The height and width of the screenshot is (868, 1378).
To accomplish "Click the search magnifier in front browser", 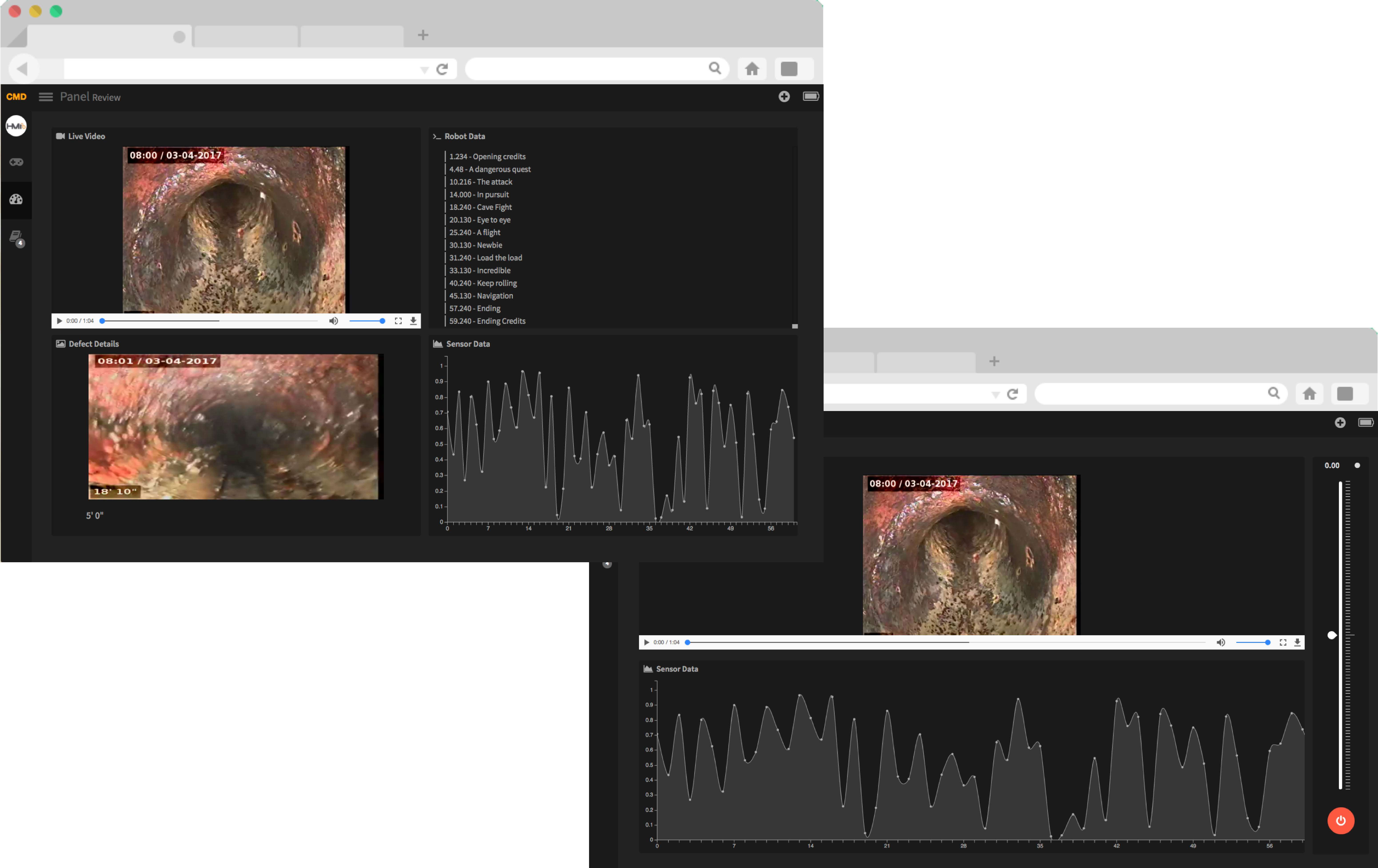I will pos(715,68).
